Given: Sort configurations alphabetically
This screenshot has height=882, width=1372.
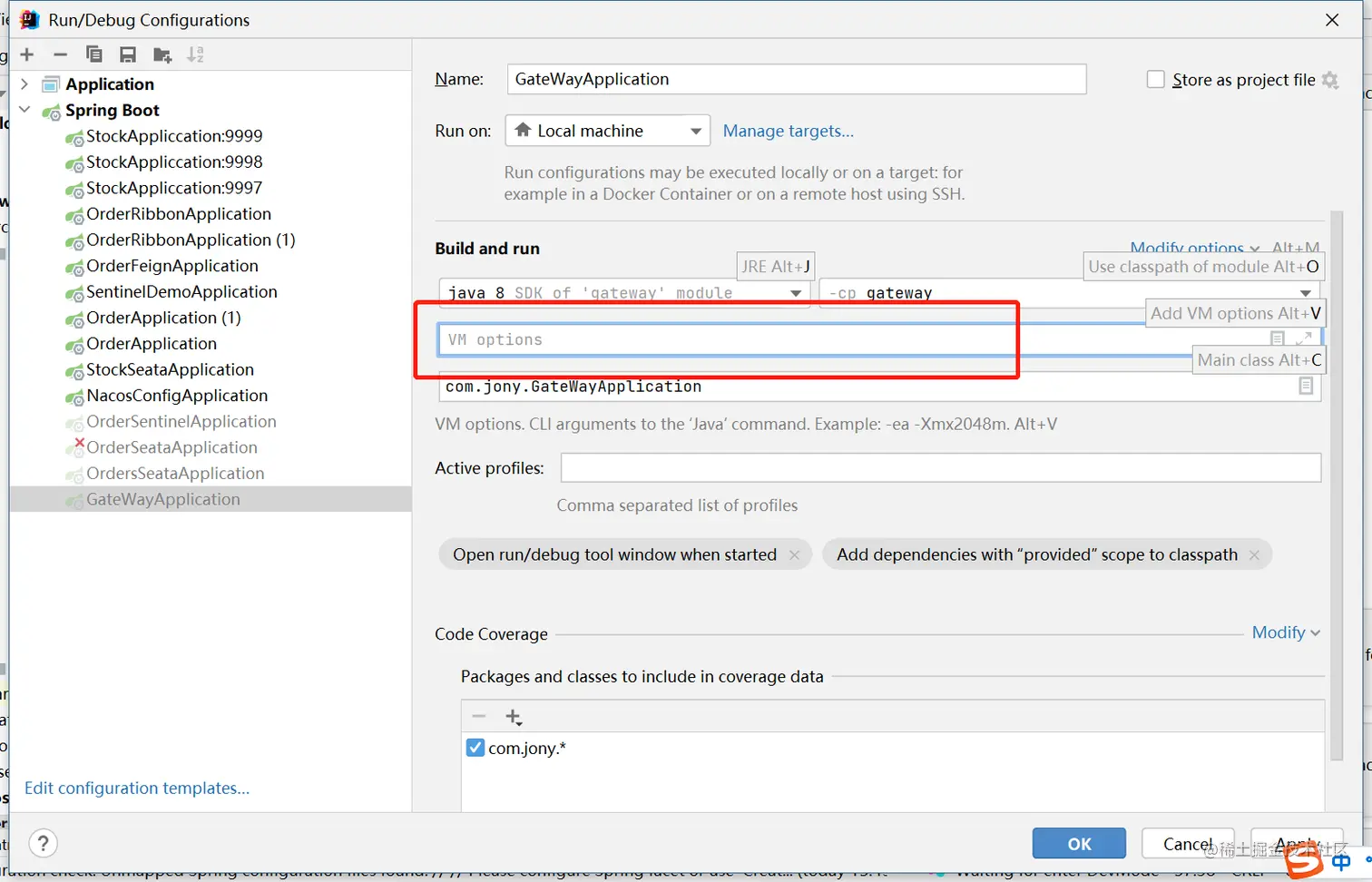Looking at the screenshot, I should tap(195, 54).
